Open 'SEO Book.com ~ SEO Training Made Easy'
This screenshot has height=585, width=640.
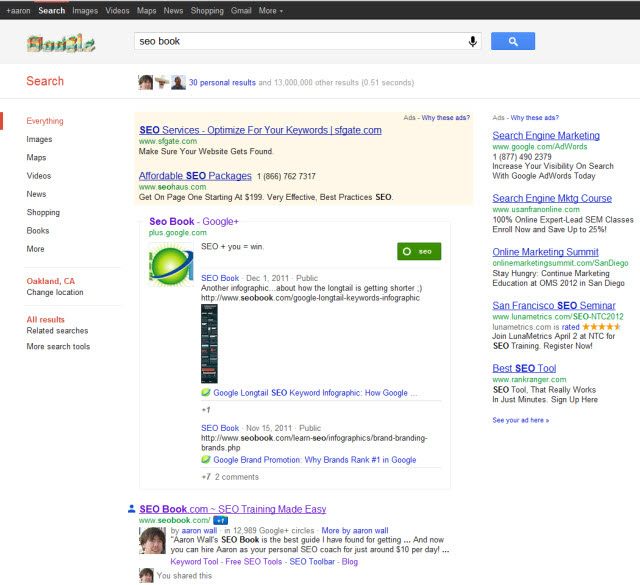pos(233,509)
